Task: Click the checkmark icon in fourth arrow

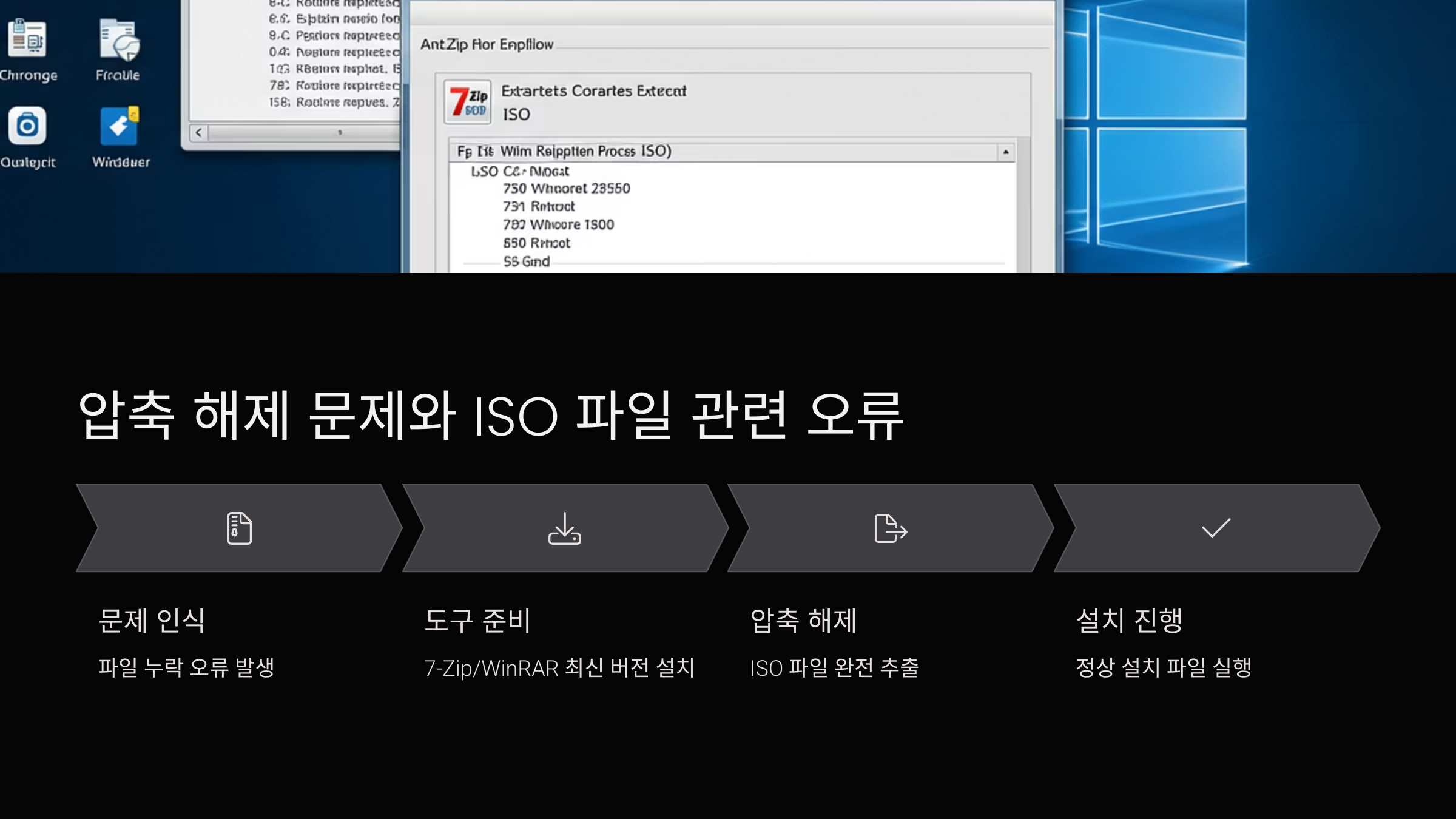Action: click(x=1216, y=528)
